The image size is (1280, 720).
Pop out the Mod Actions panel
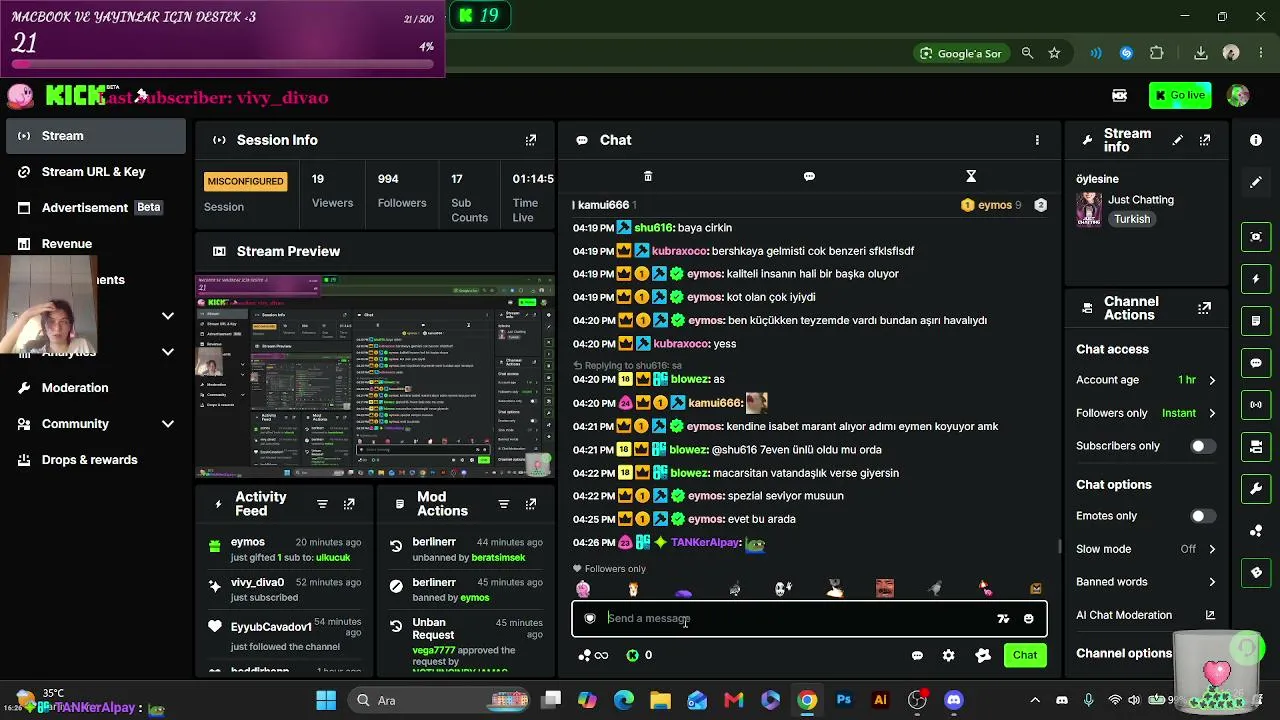531,504
